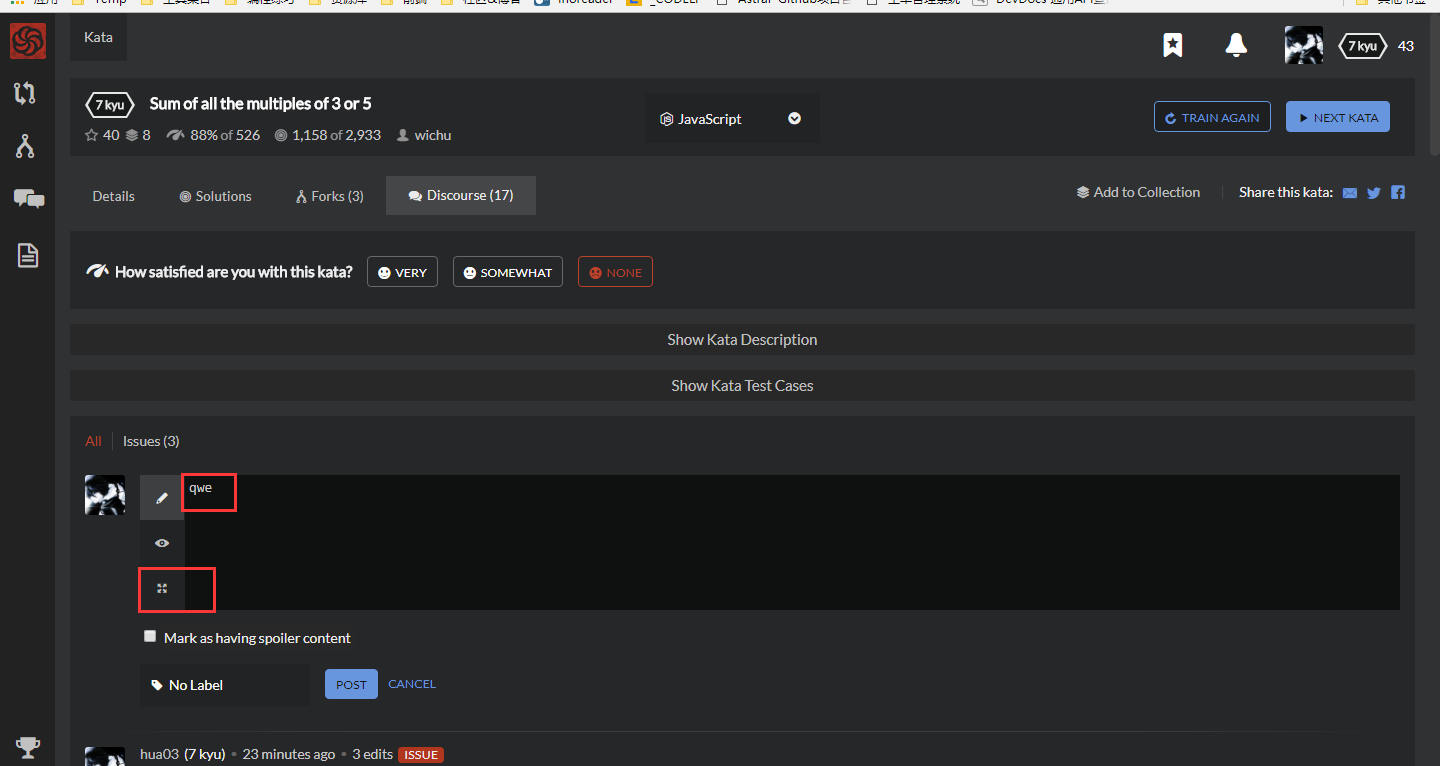Open the conversations icon in left sidebar
The image size is (1440, 766).
coord(27,199)
